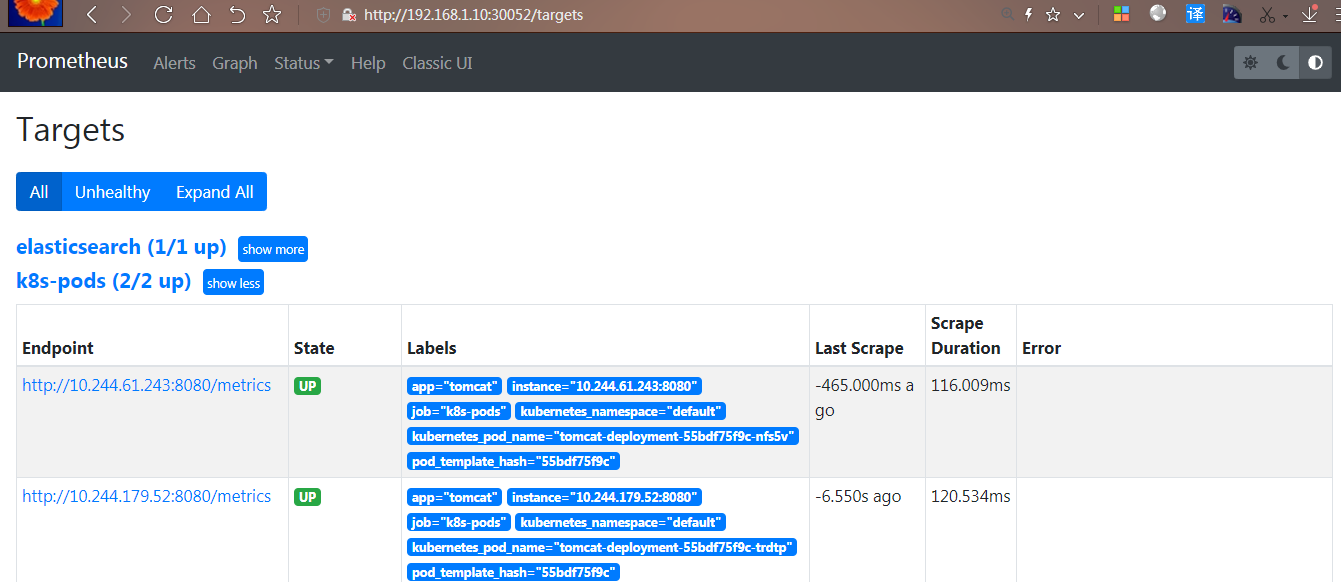The width and height of the screenshot is (1341, 582).
Task: Expand the address bar chevron dropdown
Action: pyautogui.click(x=1078, y=15)
